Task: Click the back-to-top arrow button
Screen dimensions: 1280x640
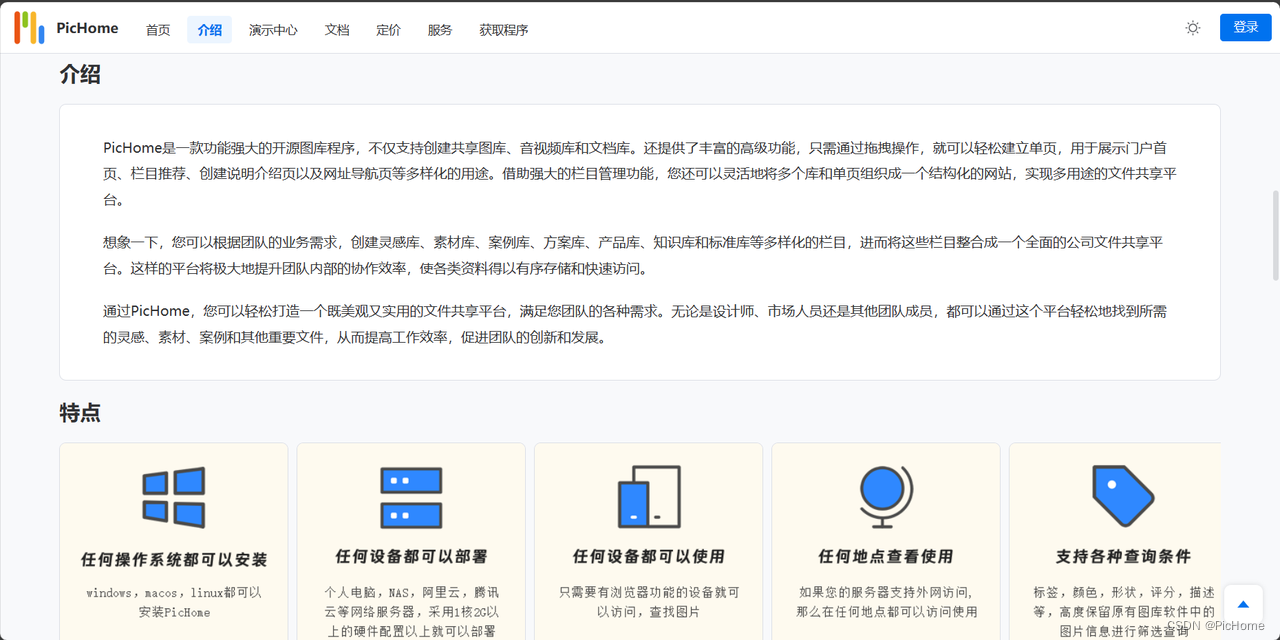Action: click(1243, 604)
